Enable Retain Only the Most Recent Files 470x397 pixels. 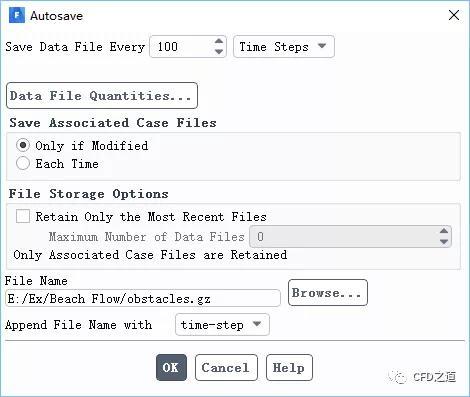pyautogui.click(x=23, y=216)
